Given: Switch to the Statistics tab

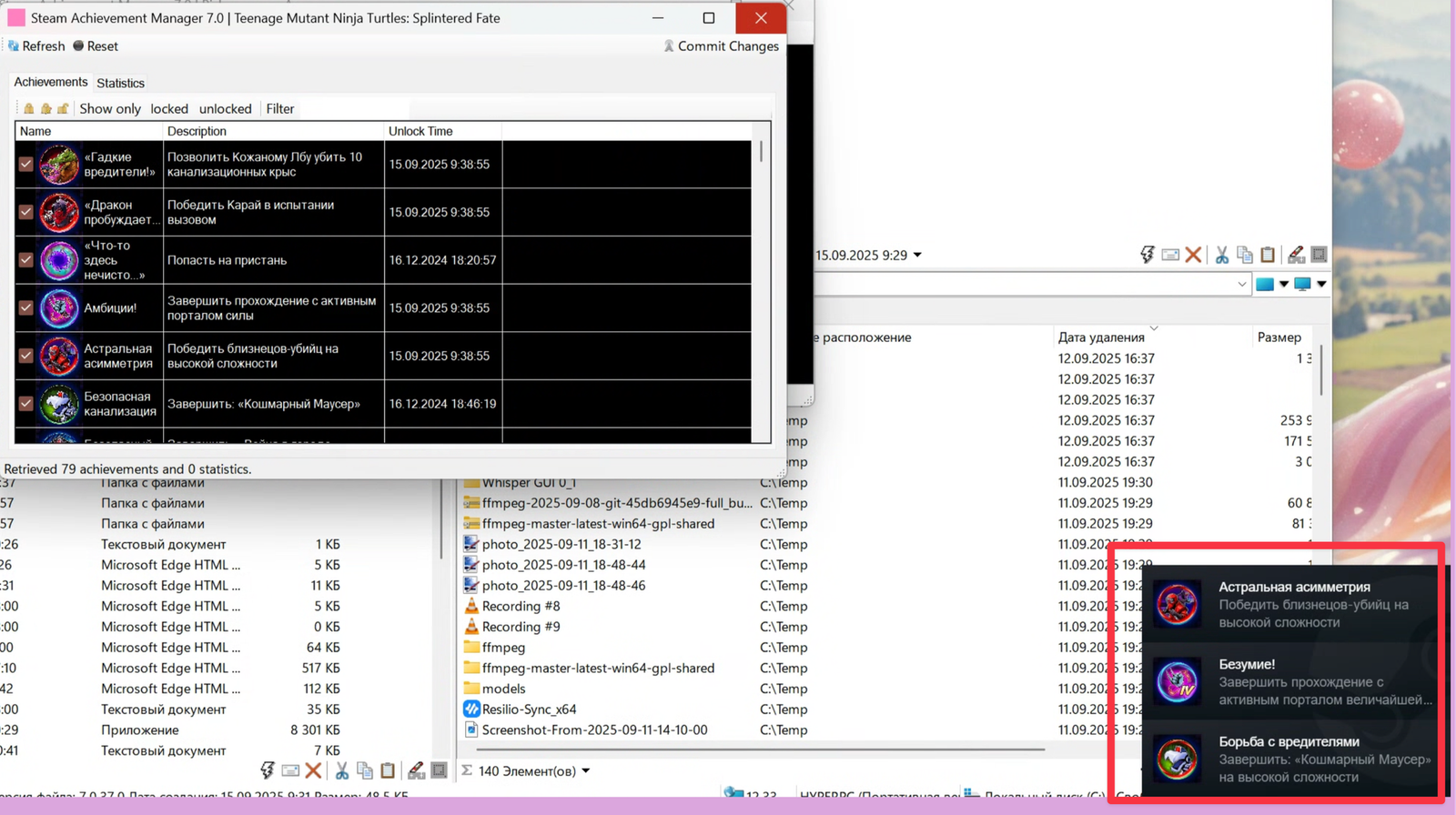Looking at the screenshot, I should click(120, 83).
